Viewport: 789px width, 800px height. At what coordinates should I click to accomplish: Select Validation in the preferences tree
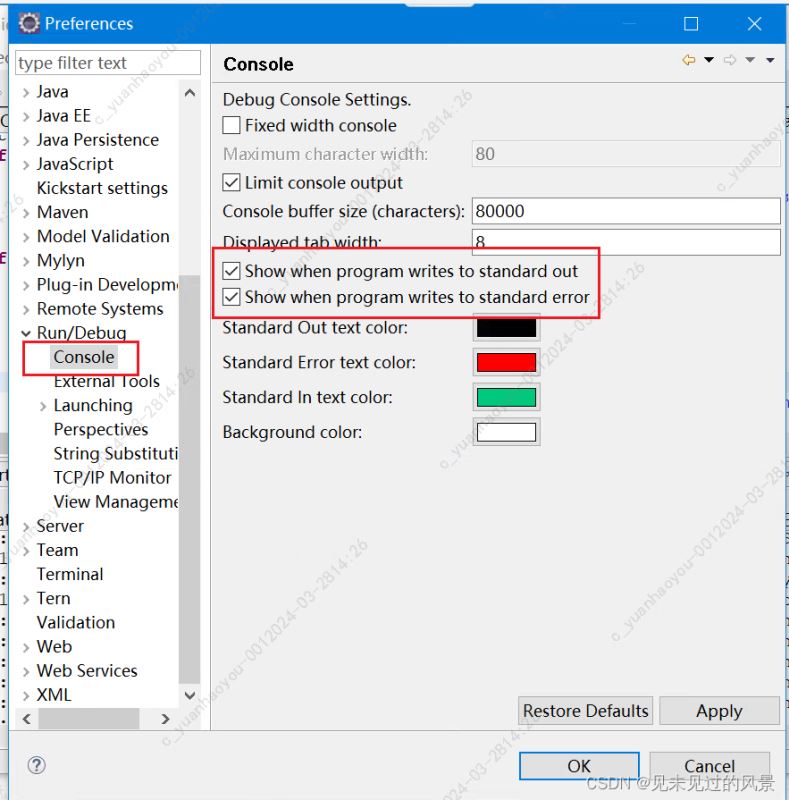click(x=76, y=622)
